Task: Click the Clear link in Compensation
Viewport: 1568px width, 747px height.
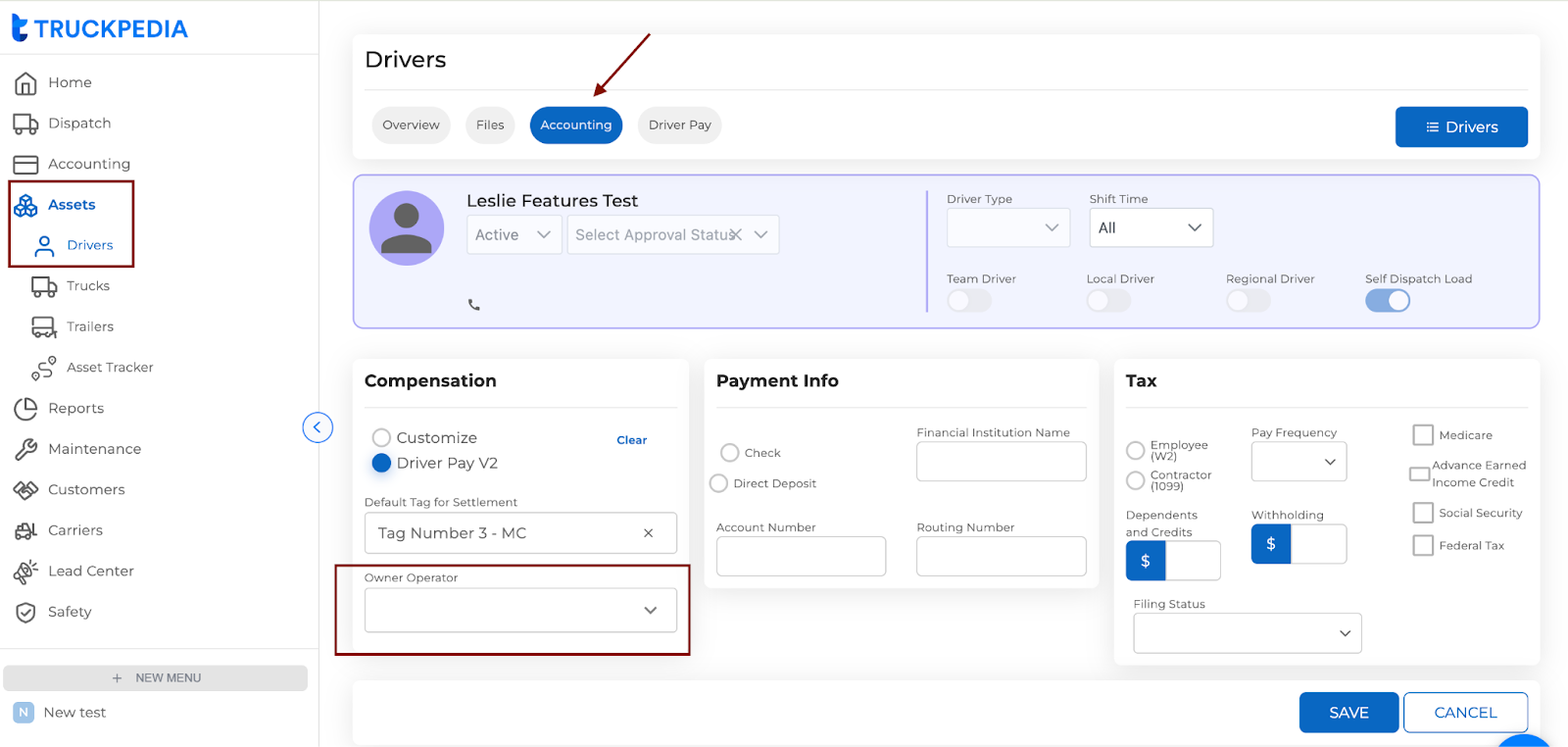Action: (631, 440)
